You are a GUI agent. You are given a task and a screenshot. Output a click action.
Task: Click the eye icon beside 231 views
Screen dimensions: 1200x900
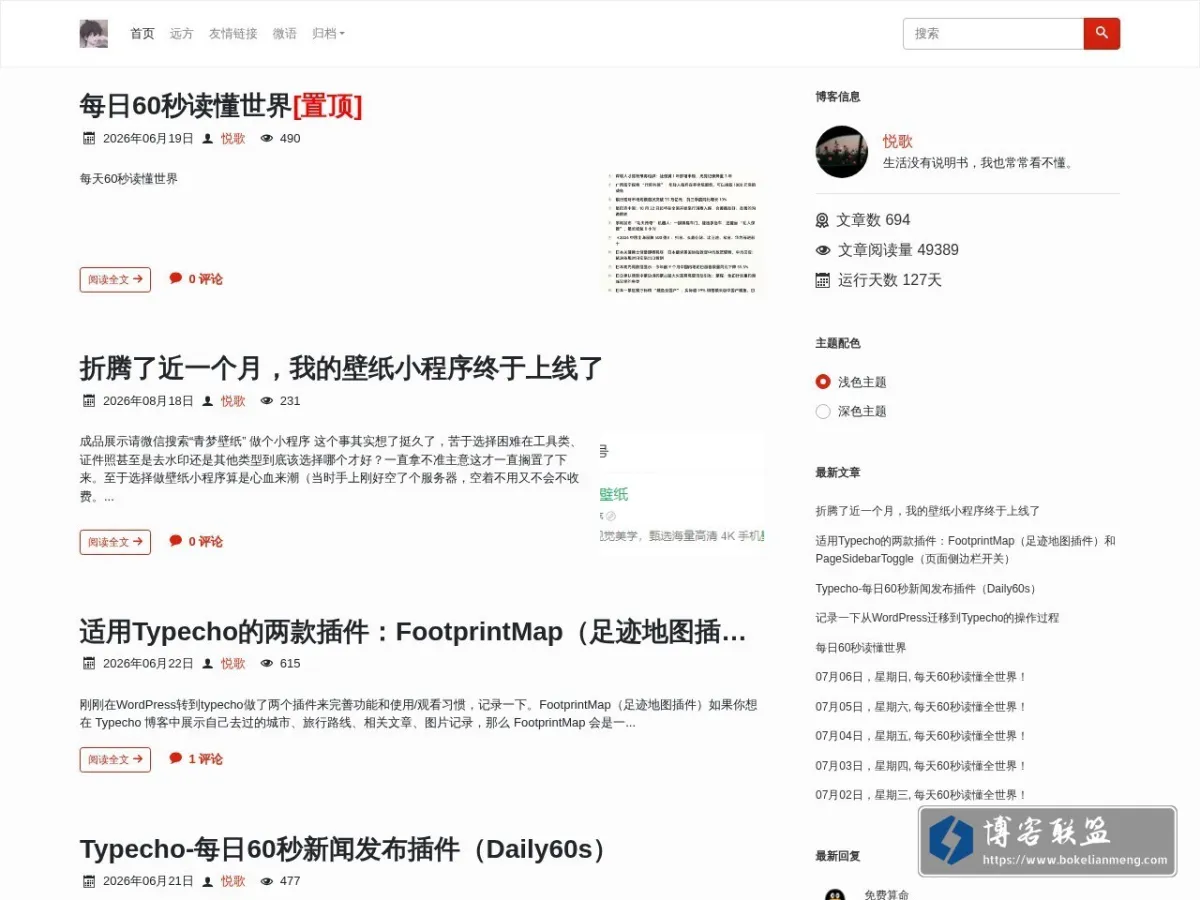pyautogui.click(x=266, y=401)
